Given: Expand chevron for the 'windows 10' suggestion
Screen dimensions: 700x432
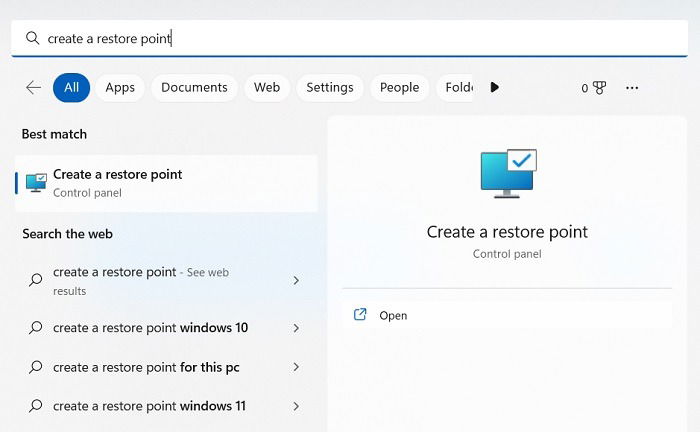Looking at the screenshot, I should pos(296,328).
